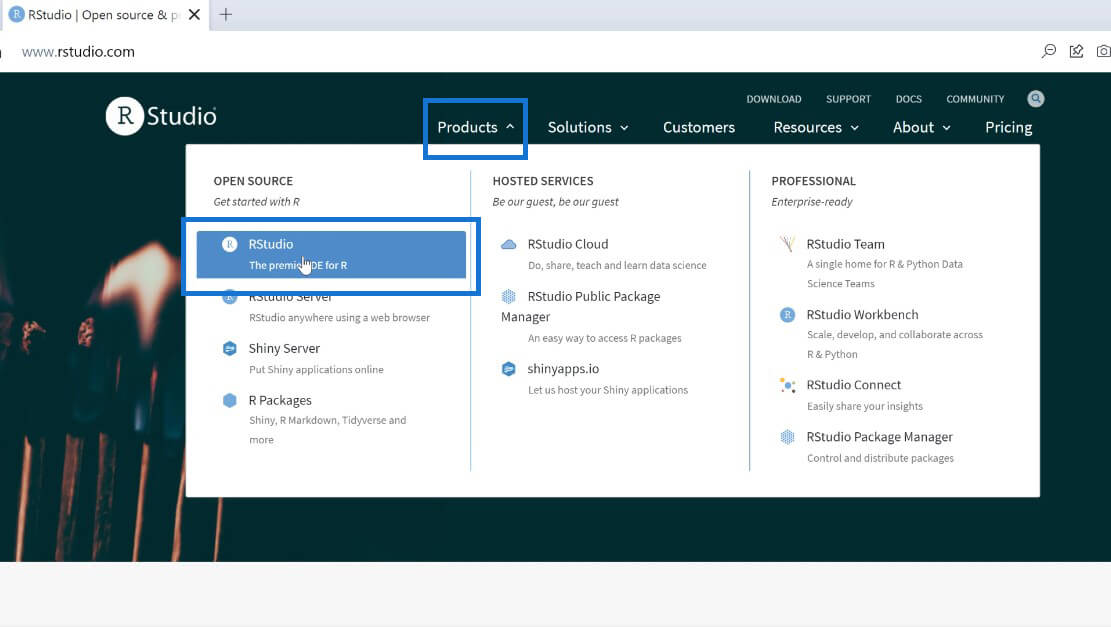The width and height of the screenshot is (1111, 627).
Task: Open RStudio Package Manager professional link
Action: 879,437
